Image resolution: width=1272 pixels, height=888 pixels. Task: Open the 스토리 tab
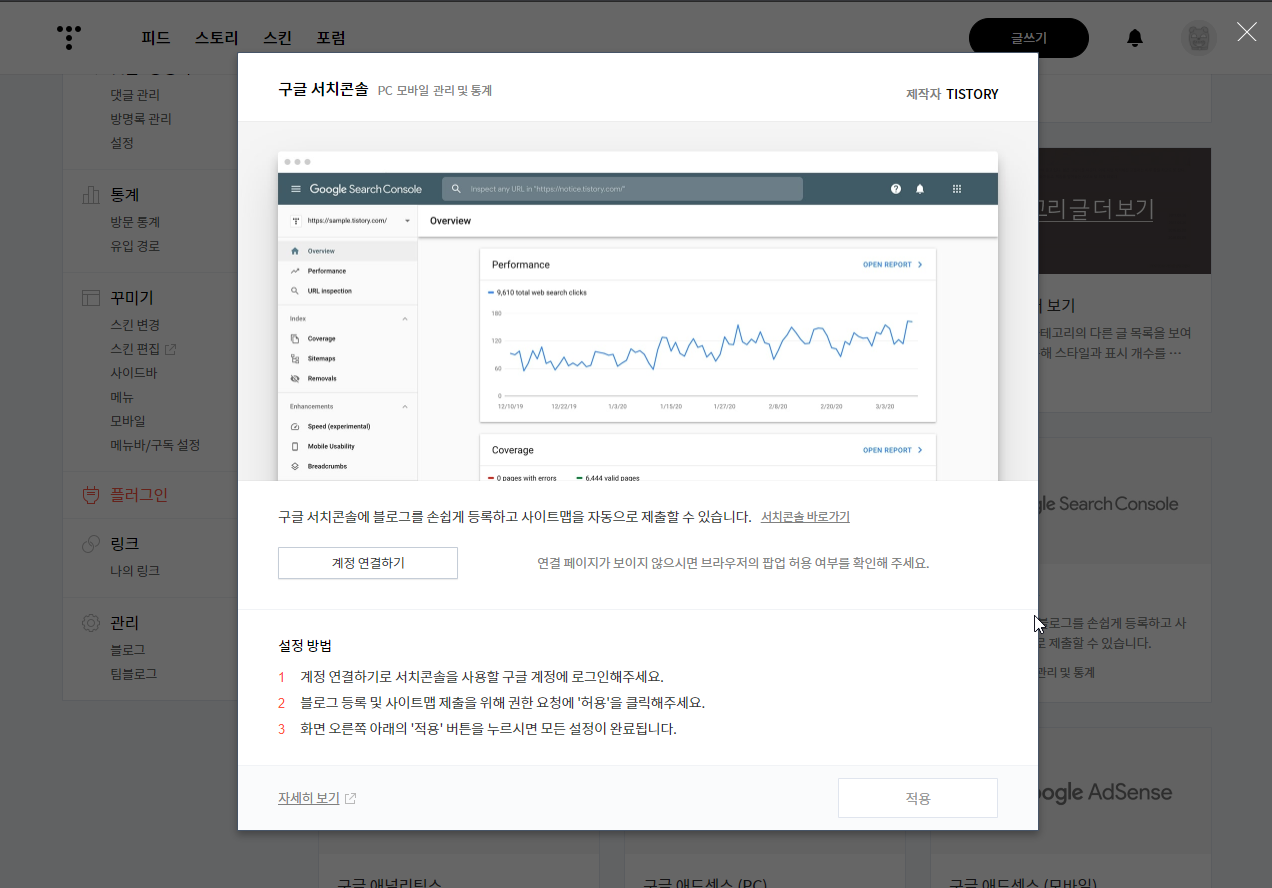click(x=217, y=38)
